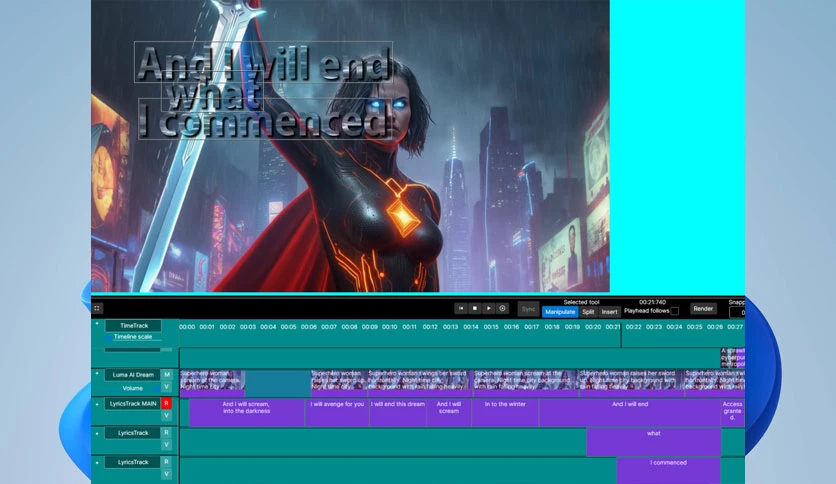Start playback with the play button
The width and height of the screenshot is (836, 484).
[x=488, y=309]
